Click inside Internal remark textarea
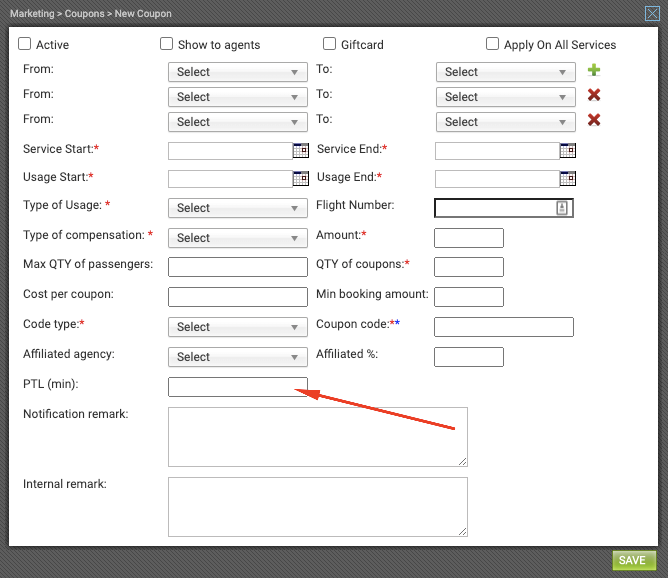The width and height of the screenshot is (668, 578). pyautogui.click(x=318, y=507)
